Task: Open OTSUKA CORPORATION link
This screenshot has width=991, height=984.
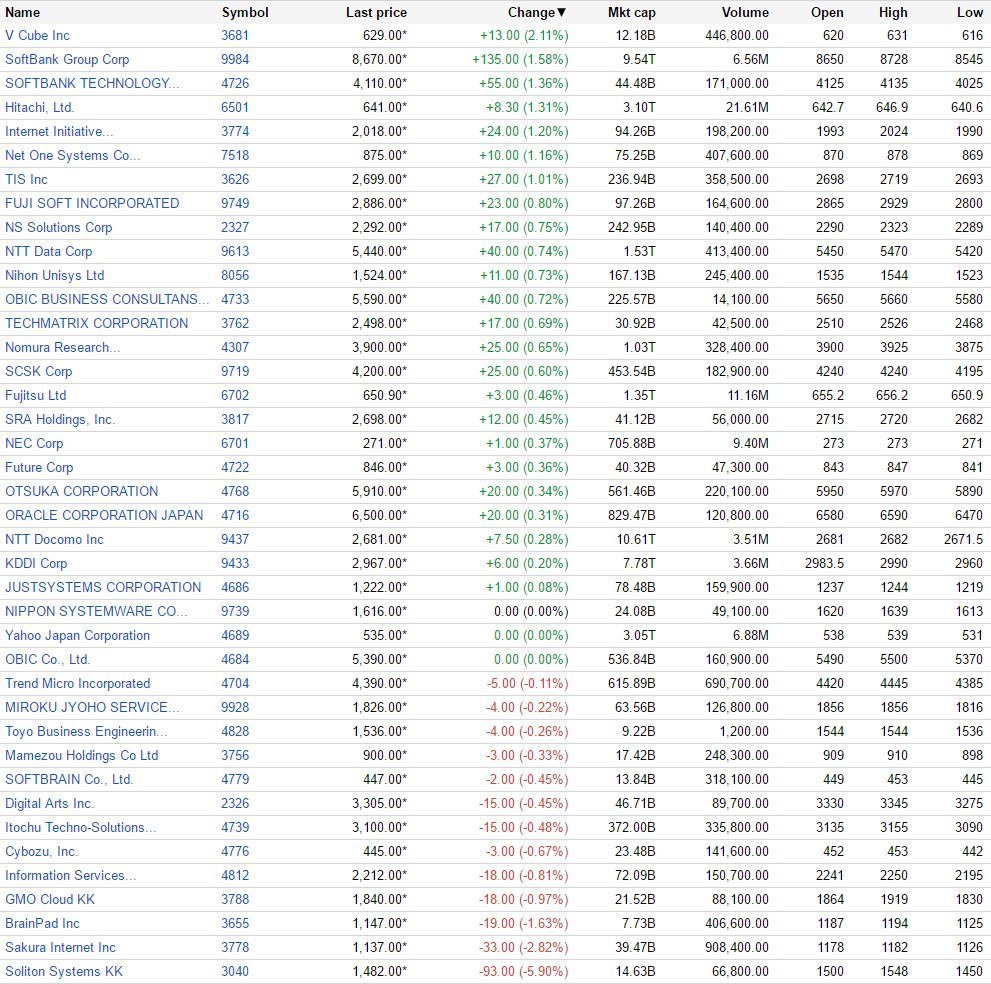Action: tap(82, 492)
